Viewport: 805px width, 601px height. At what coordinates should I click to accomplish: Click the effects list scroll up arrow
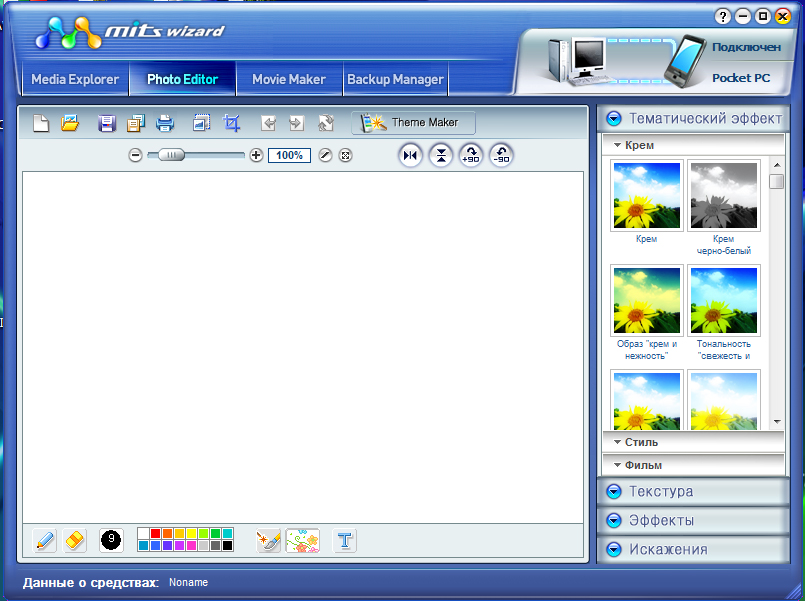point(777,165)
